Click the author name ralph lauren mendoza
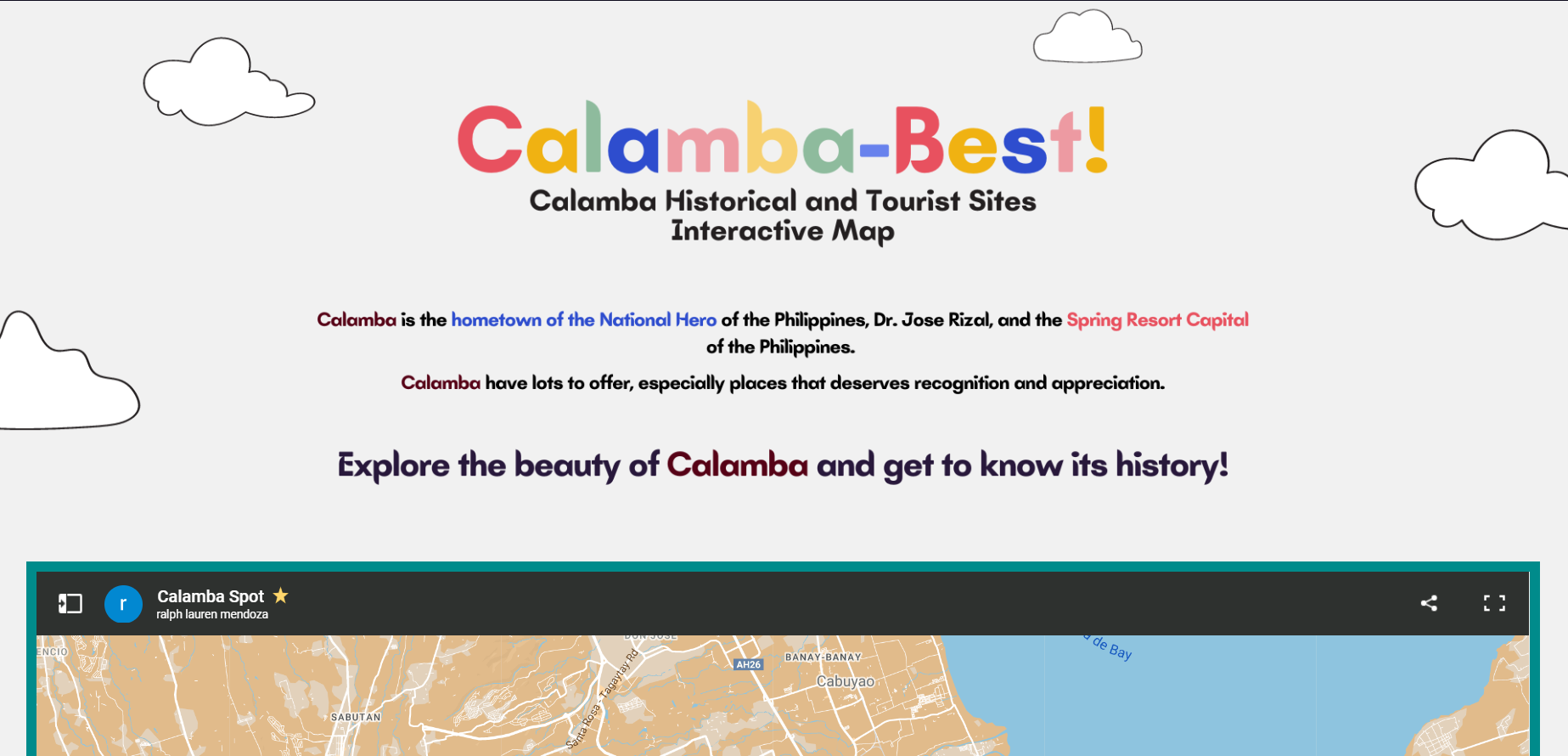Viewport: 1568px width, 756px height. click(212, 614)
